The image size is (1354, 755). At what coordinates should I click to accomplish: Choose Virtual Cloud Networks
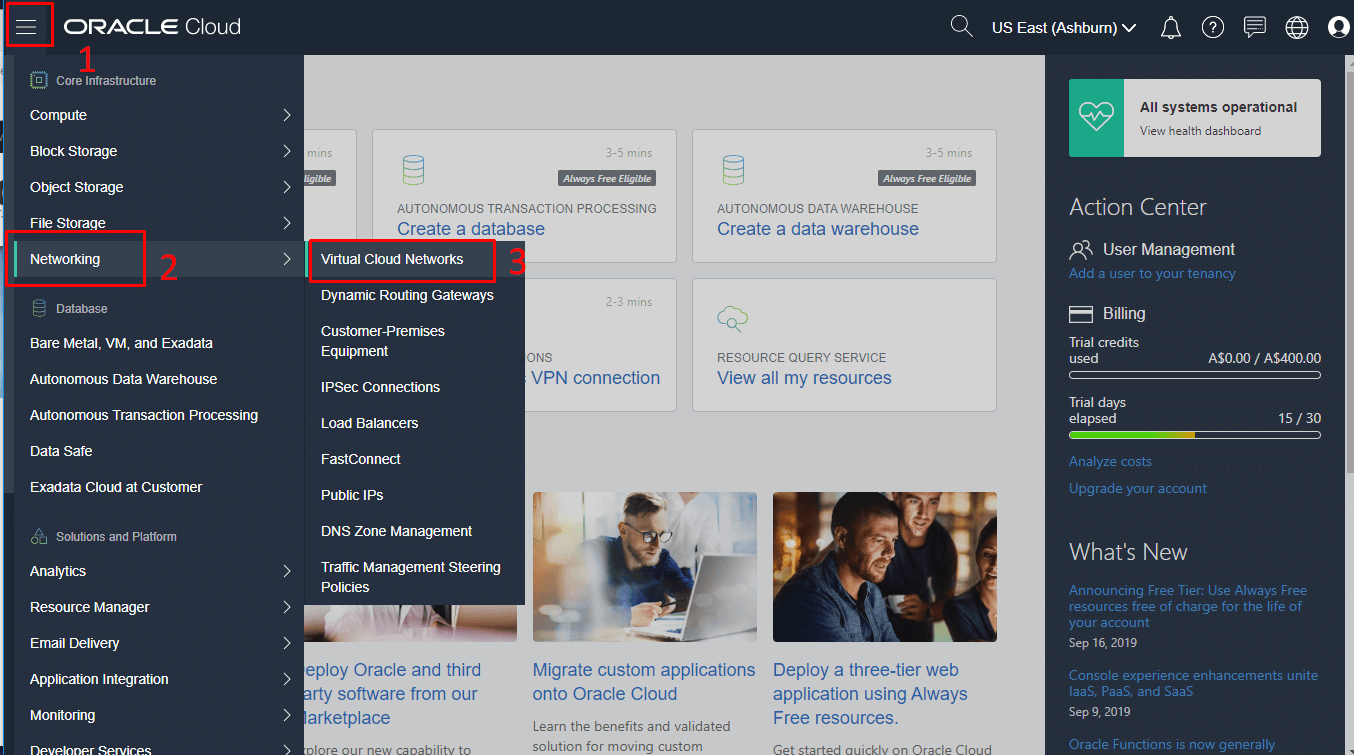point(392,259)
